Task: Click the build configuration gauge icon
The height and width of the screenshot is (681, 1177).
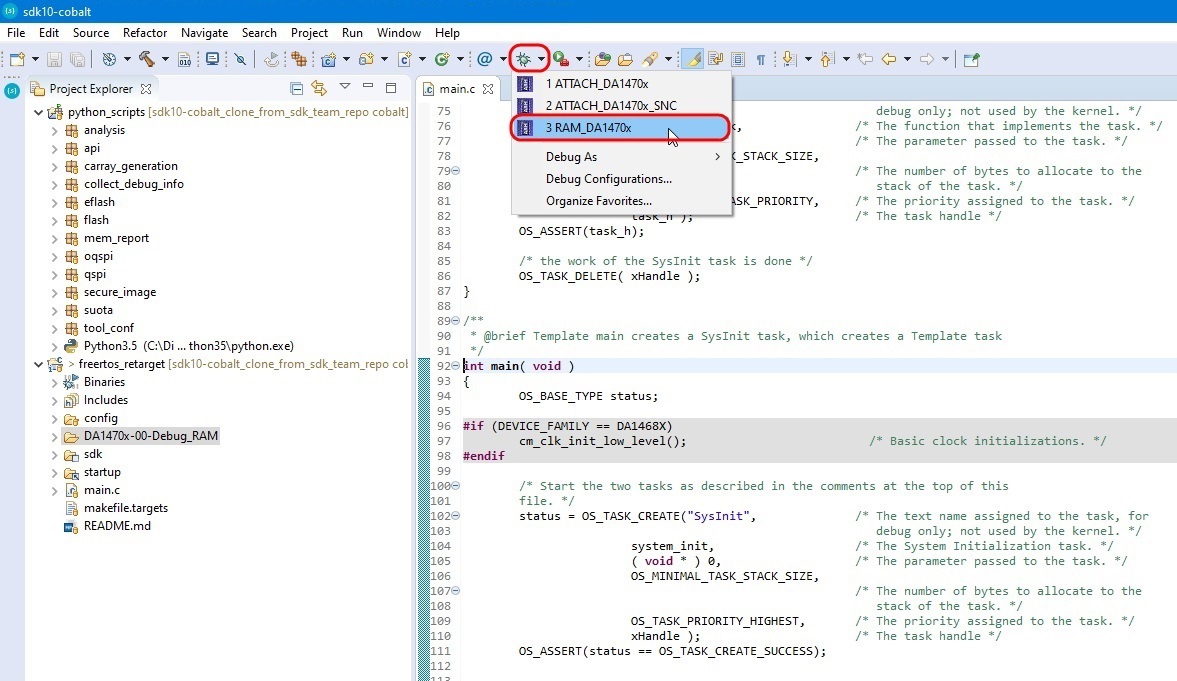Action: click(x=110, y=59)
